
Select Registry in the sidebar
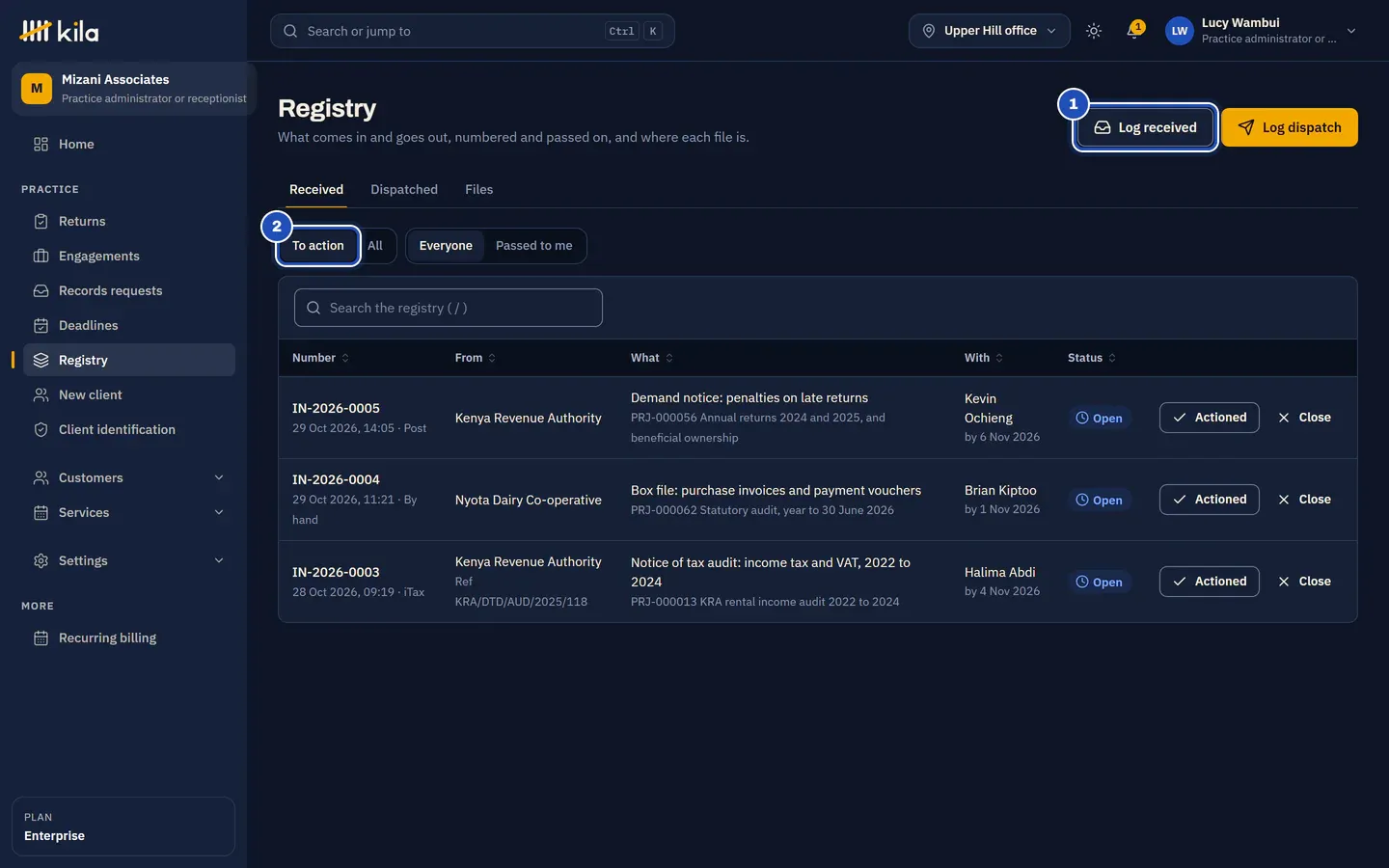coord(129,360)
